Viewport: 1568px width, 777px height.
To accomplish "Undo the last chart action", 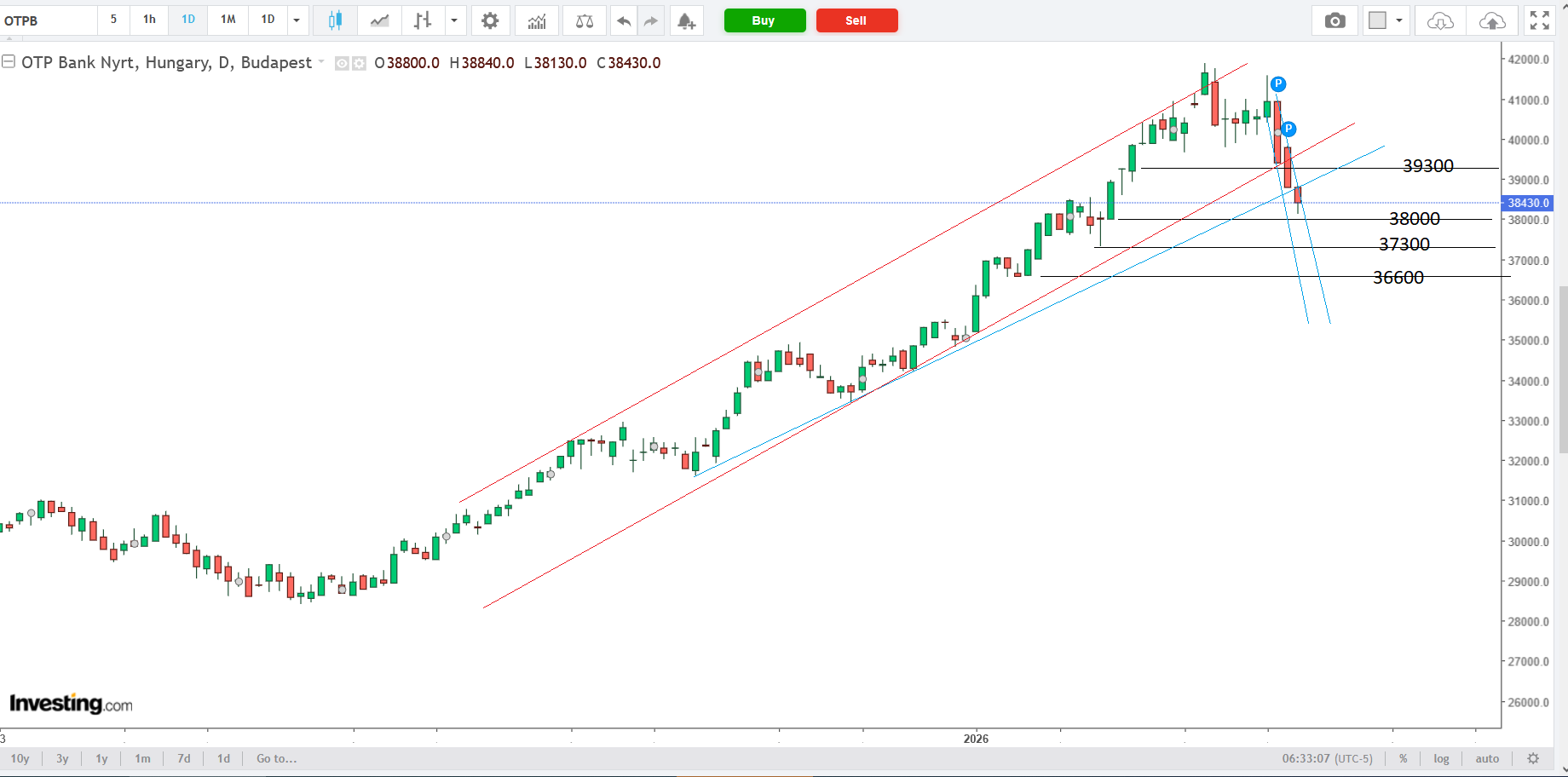I will (624, 20).
